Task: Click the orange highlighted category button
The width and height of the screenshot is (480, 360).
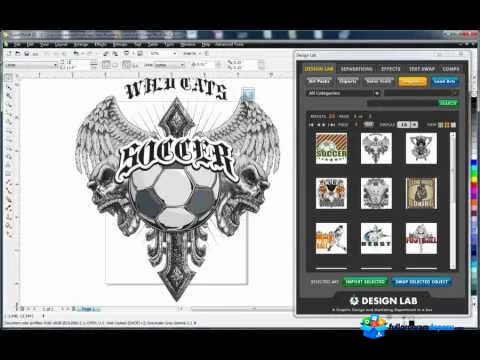Action: click(413, 81)
